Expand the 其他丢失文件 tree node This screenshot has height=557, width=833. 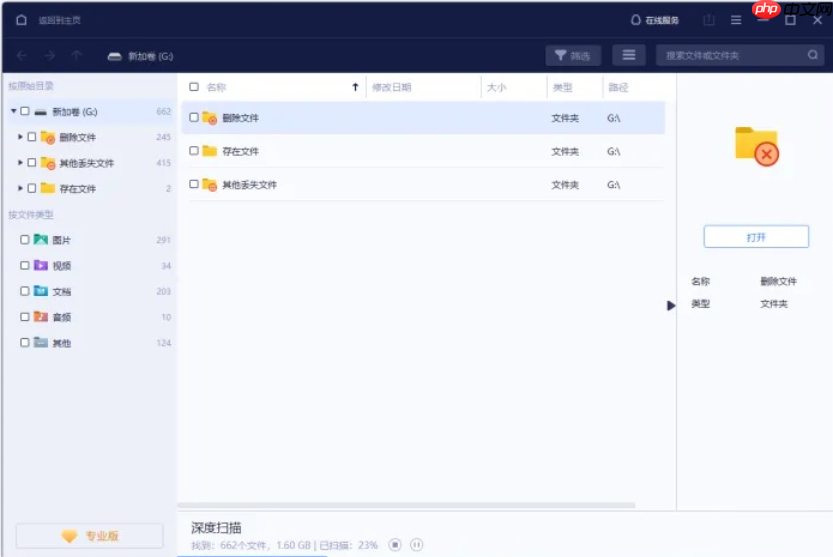[x=20, y=162]
